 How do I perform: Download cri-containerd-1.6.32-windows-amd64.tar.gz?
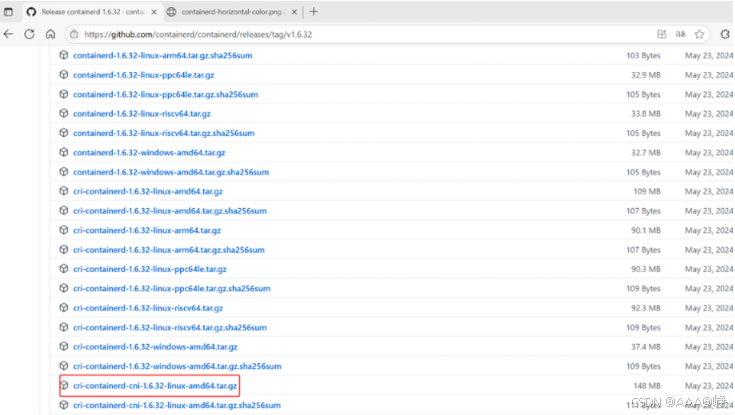tap(155, 347)
